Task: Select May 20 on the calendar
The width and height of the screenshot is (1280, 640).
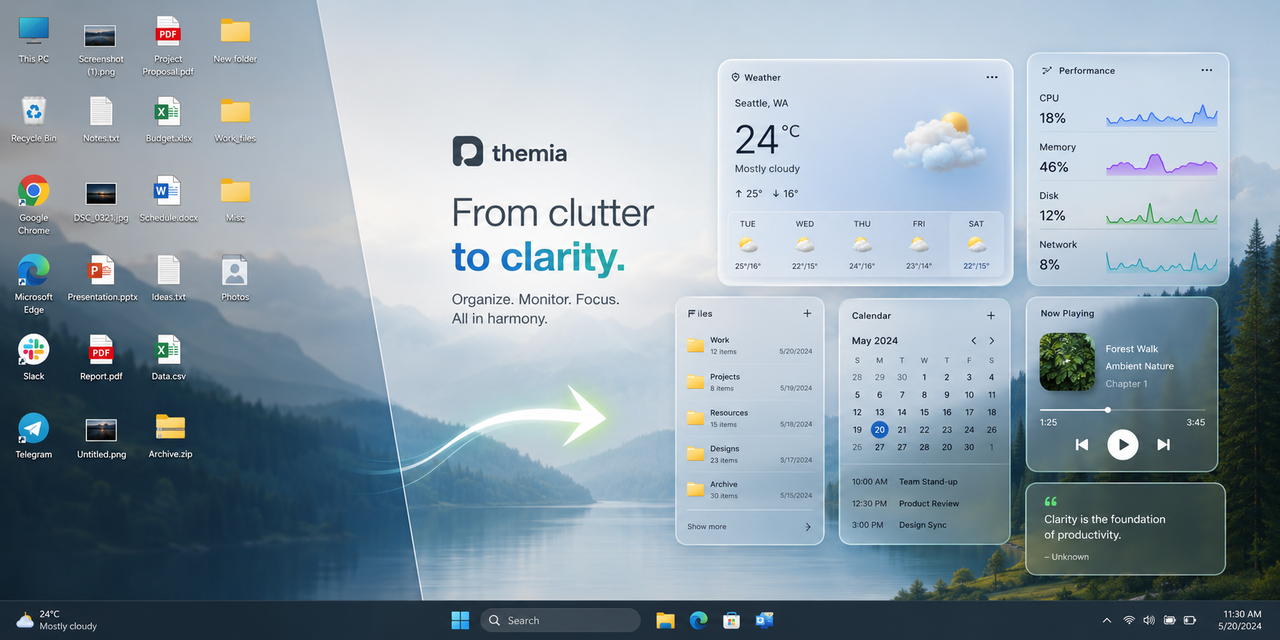Action: 879,430
